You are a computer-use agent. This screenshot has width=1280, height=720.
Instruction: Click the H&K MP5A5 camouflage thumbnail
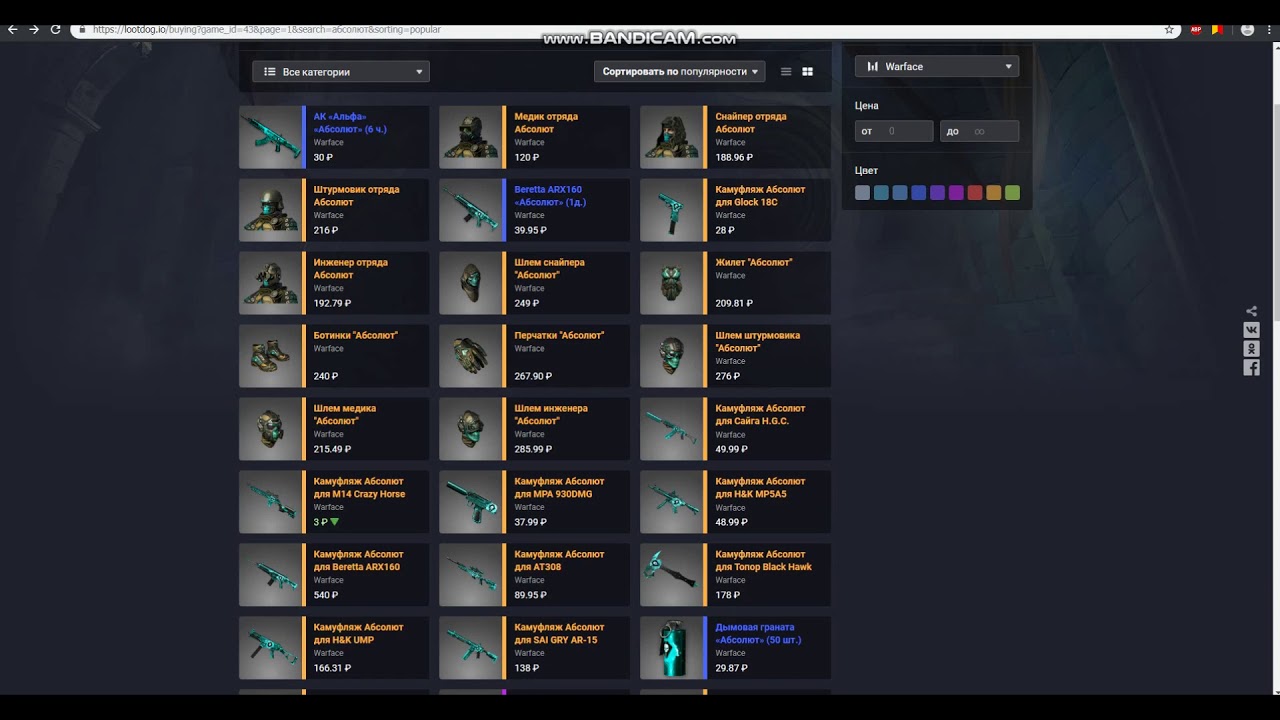pyautogui.click(x=671, y=502)
